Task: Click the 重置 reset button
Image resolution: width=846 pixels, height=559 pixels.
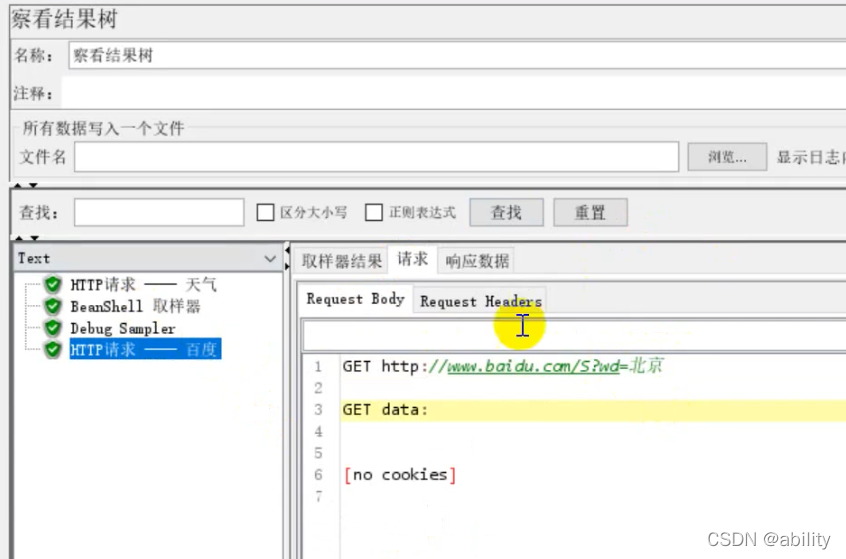Action: pos(590,213)
